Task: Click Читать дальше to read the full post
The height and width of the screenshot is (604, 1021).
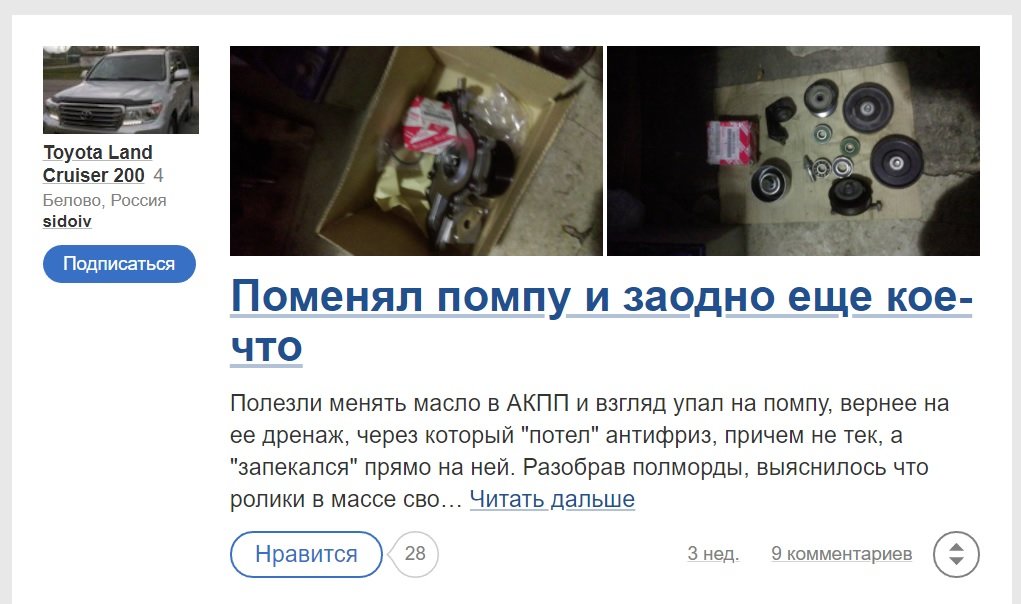Action: pos(552,499)
